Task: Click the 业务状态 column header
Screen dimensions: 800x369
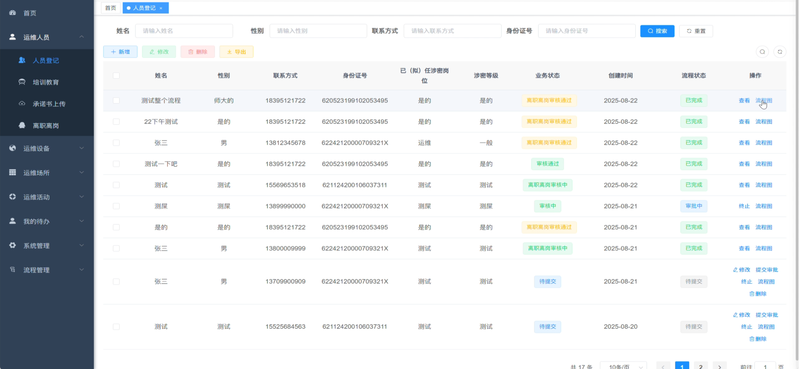Action: click(547, 76)
